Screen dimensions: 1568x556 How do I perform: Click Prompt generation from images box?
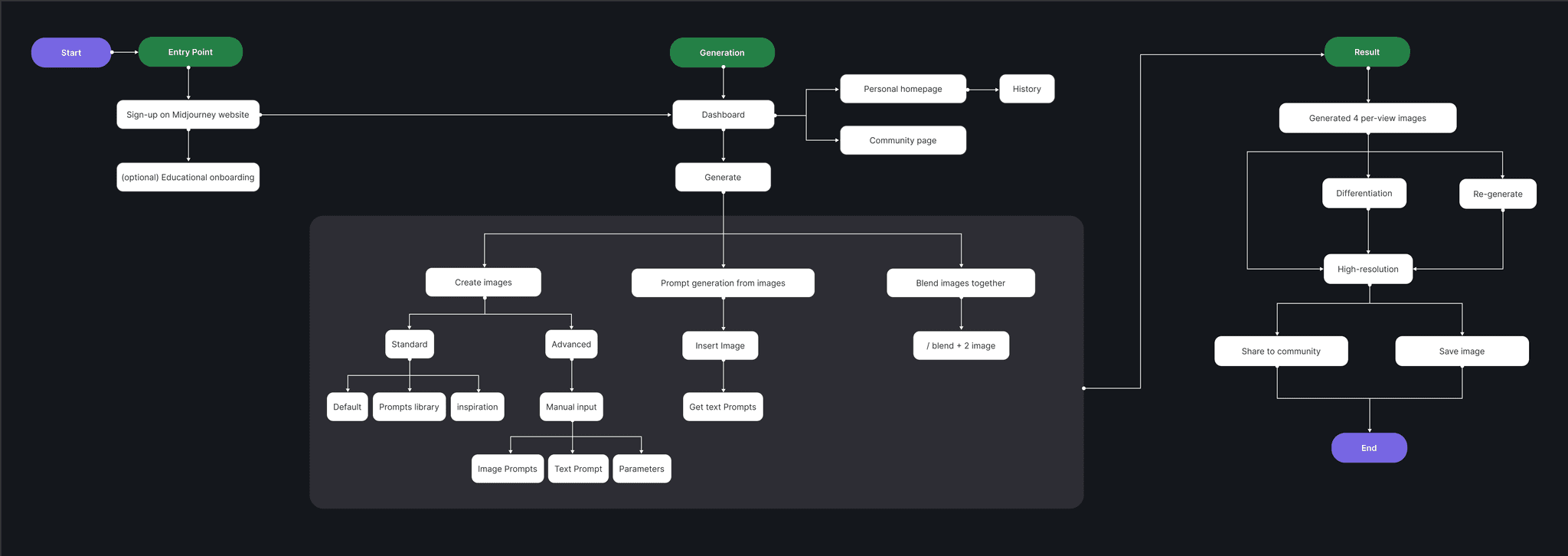723,283
